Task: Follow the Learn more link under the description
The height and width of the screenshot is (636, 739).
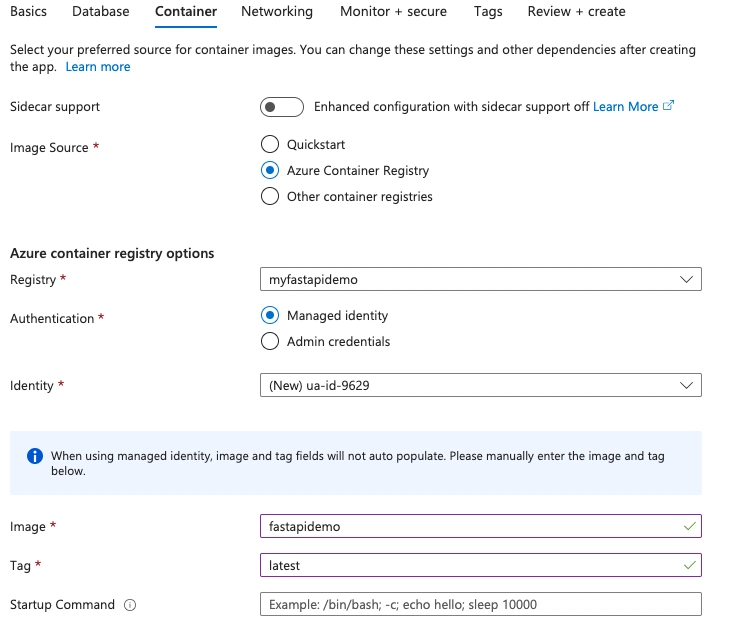Action: (x=98, y=67)
